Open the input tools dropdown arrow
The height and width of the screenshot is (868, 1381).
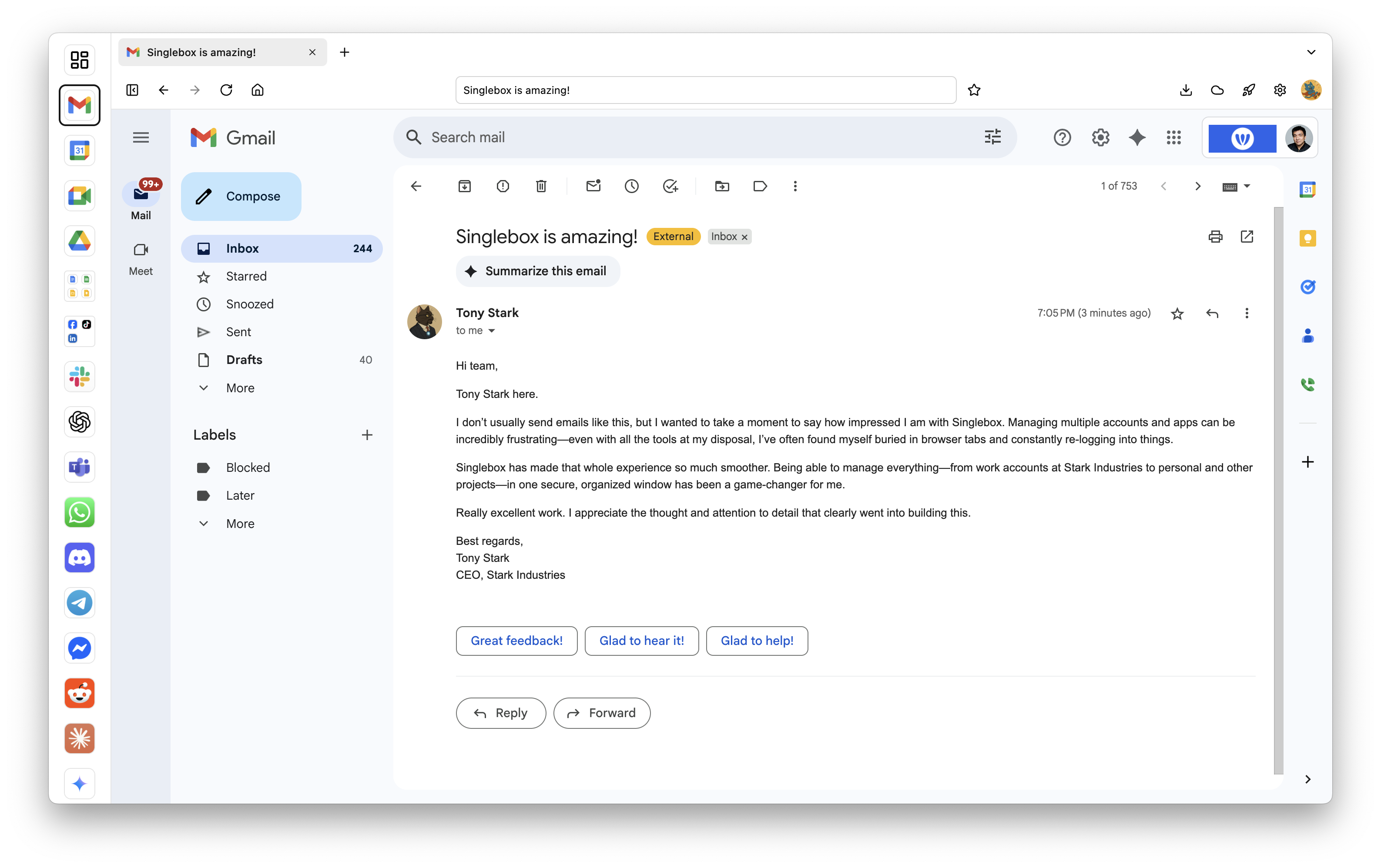coord(1247,186)
